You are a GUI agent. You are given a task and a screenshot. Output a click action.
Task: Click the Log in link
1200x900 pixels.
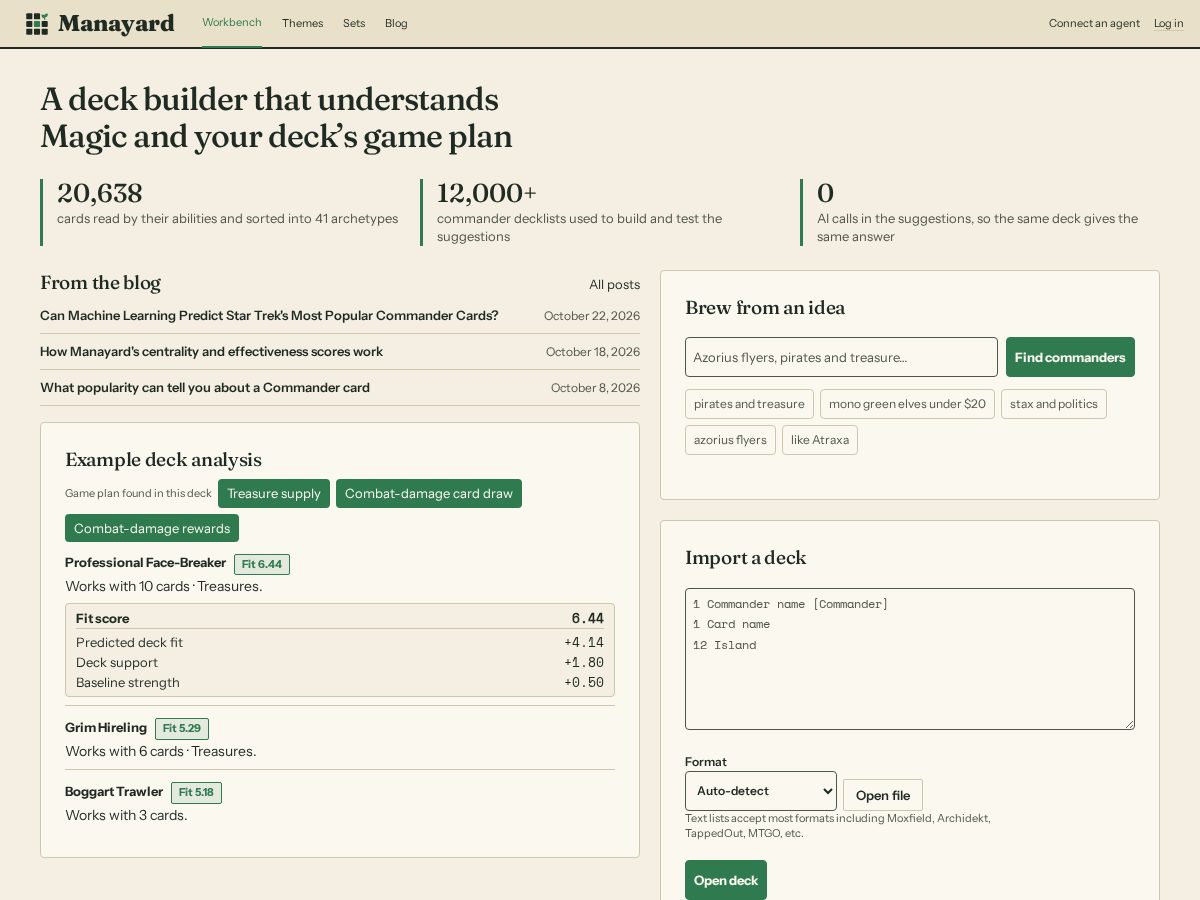click(1169, 23)
